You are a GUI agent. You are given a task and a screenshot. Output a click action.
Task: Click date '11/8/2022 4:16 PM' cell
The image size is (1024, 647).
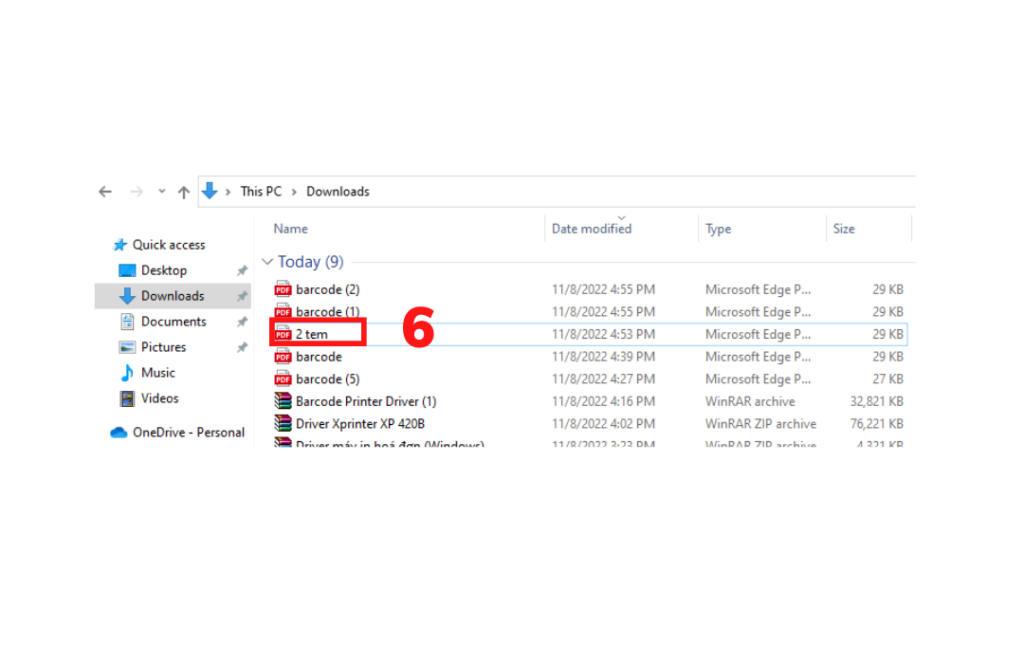tap(603, 402)
